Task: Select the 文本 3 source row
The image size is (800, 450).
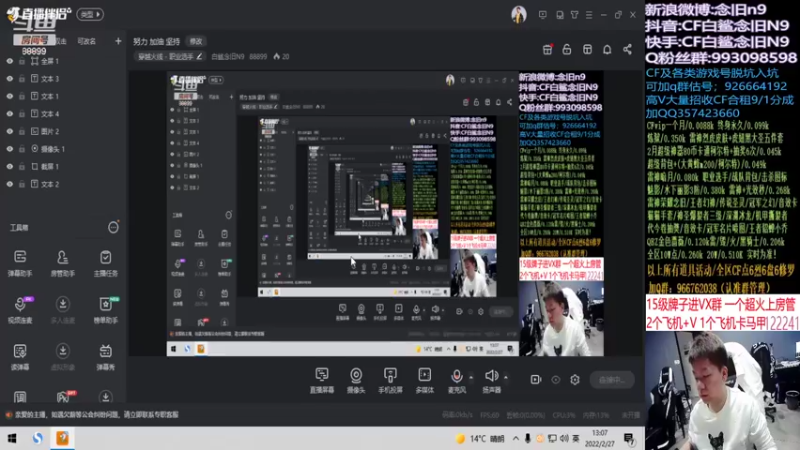Action: pyautogui.click(x=63, y=79)
